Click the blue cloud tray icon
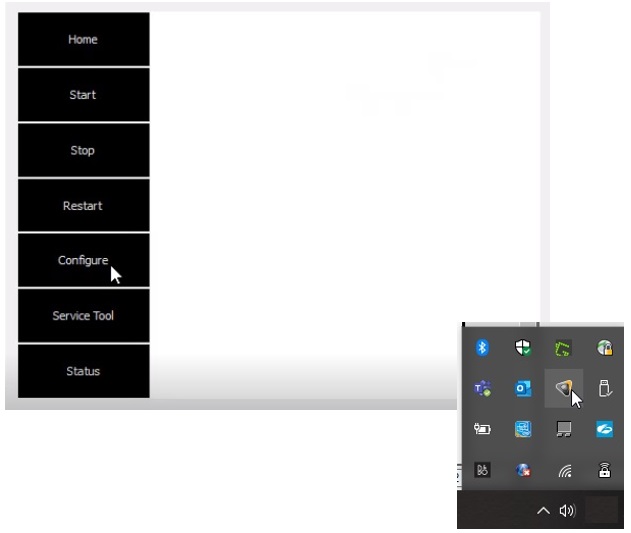 coord(604,430)
